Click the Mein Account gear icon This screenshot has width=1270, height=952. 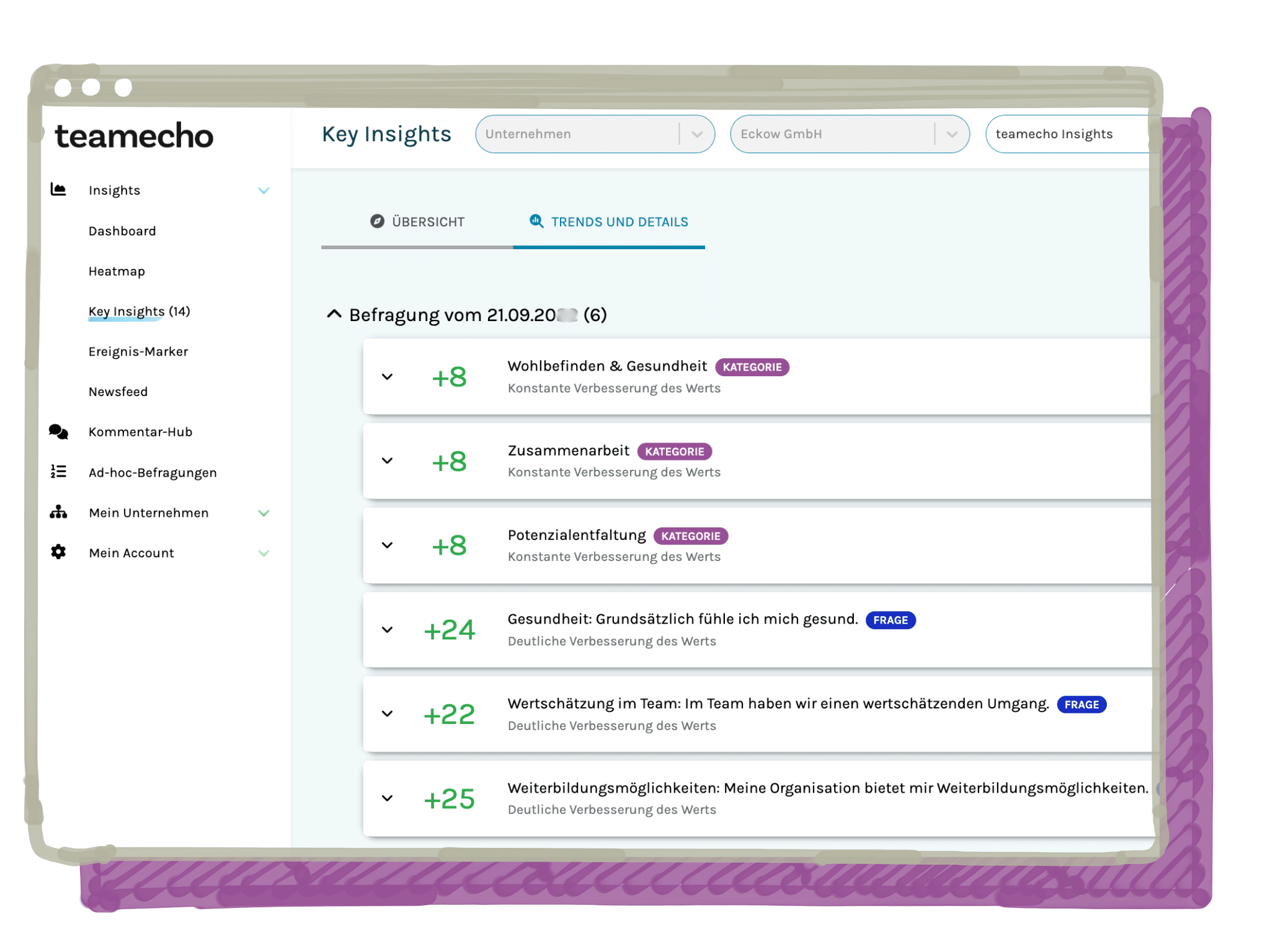tap(58, 552)
